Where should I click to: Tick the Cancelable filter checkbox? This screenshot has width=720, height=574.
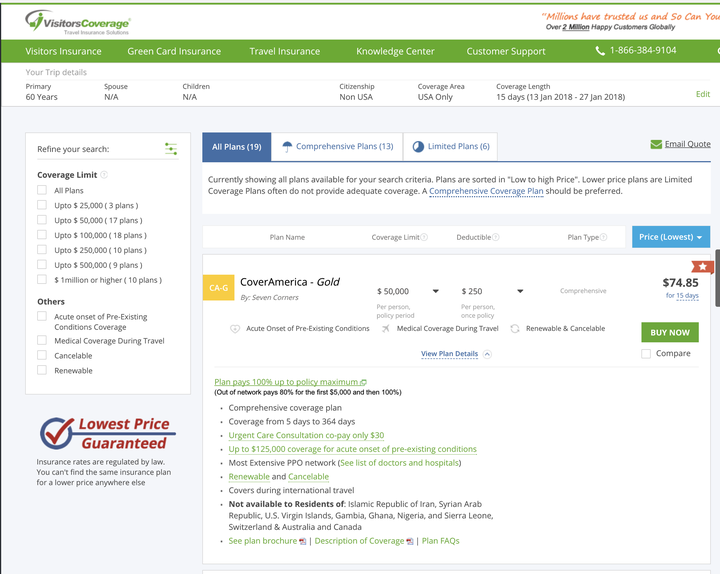click(x=42, y=355)
